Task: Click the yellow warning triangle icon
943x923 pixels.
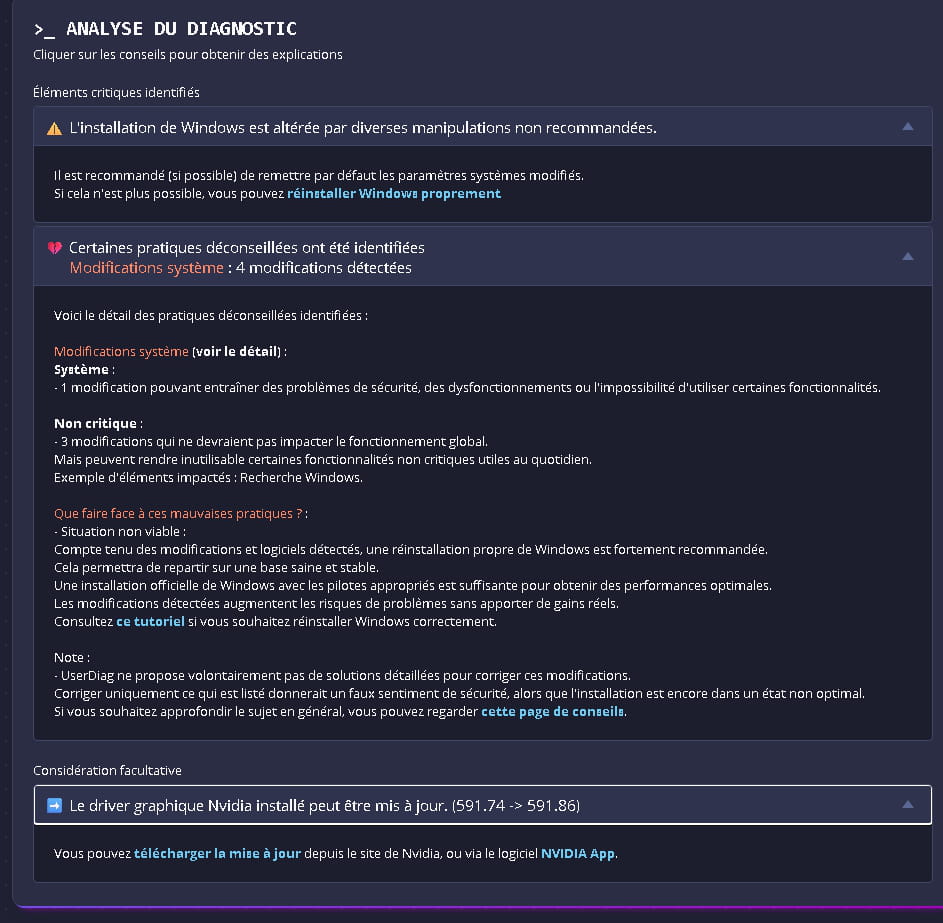Action: coord(54,128)
